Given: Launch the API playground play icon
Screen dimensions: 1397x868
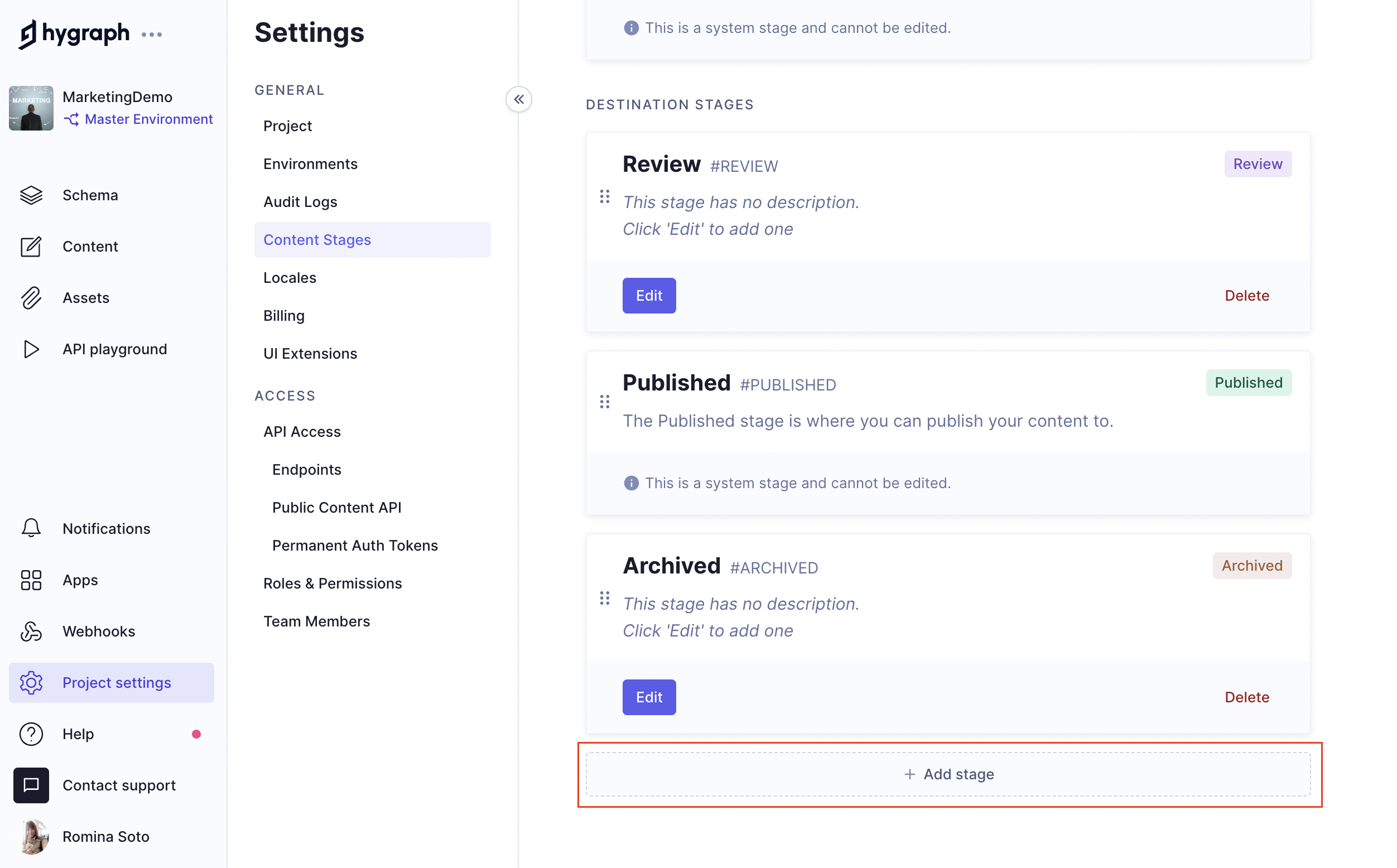Looking at the screenshot, I should (31, 349).
